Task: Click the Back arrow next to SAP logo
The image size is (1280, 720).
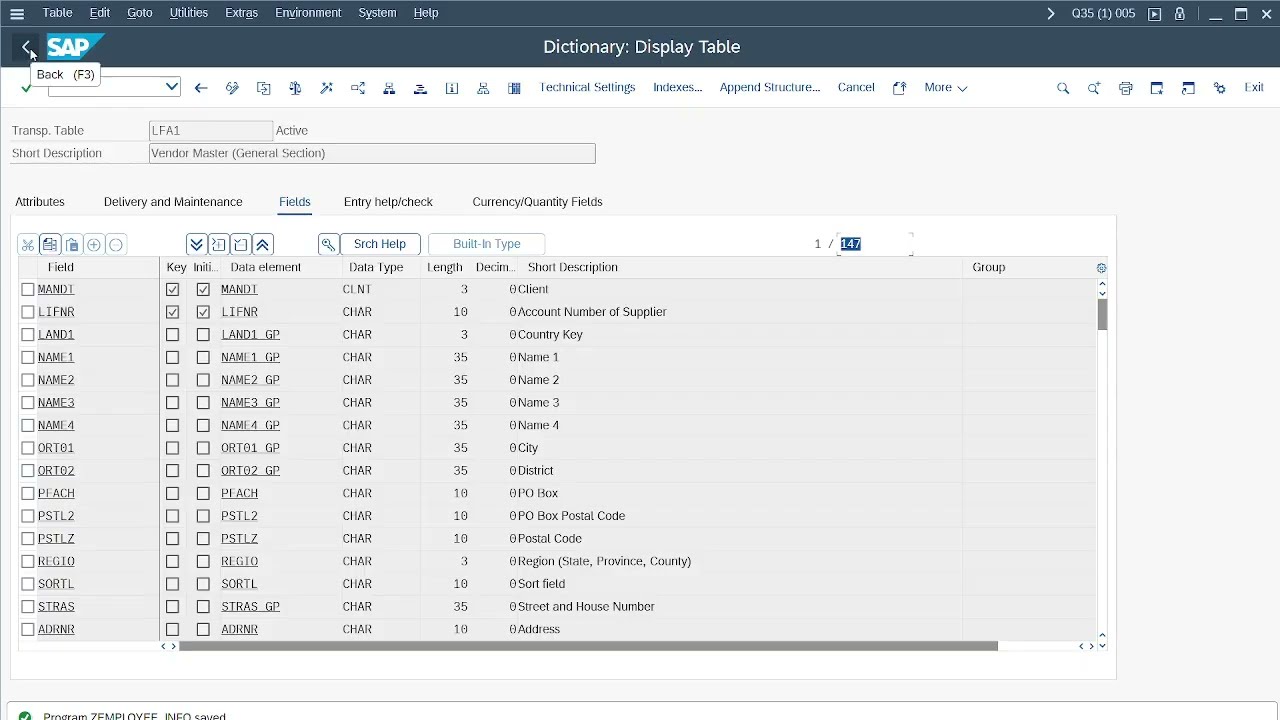Action: (x=26, y=47)
